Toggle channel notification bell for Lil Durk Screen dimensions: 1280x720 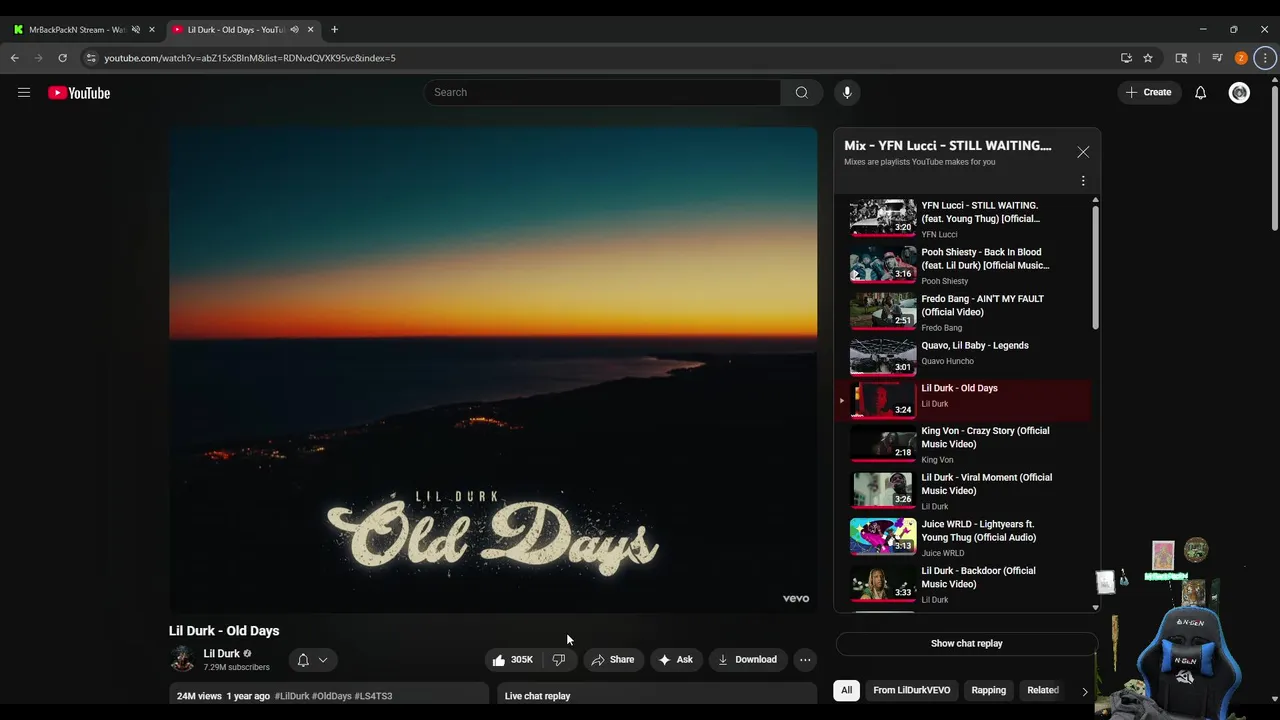click(303, 660)
